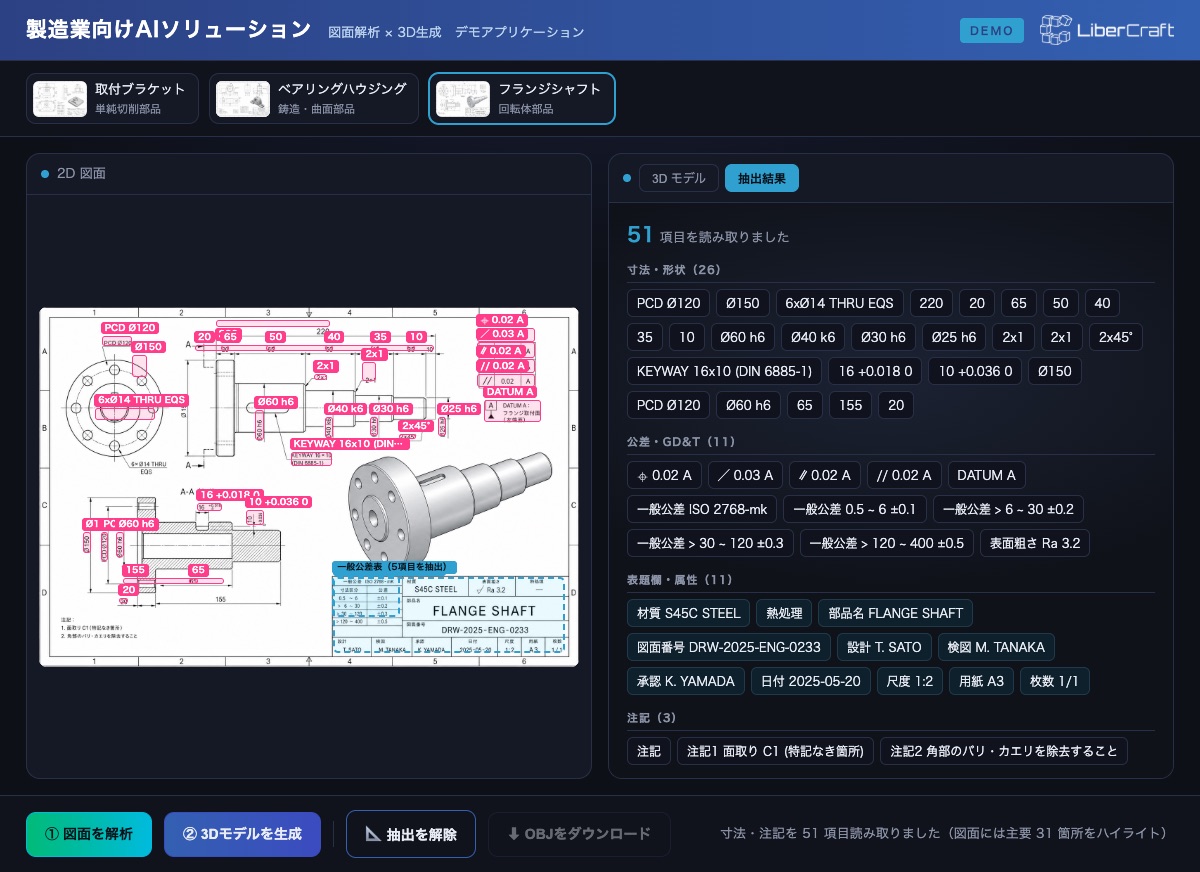1200x872 pixels.
Task: Click the 材質 S45C STEEL chip
Action: tap(688, 613)
